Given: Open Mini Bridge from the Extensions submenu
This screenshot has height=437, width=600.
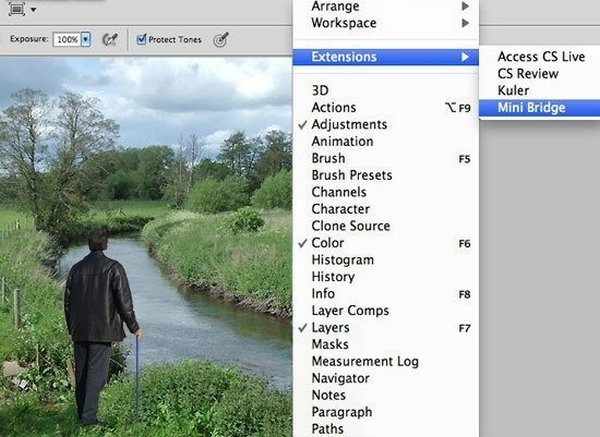Looking at the screenshot, I should [x=540, y=108].
